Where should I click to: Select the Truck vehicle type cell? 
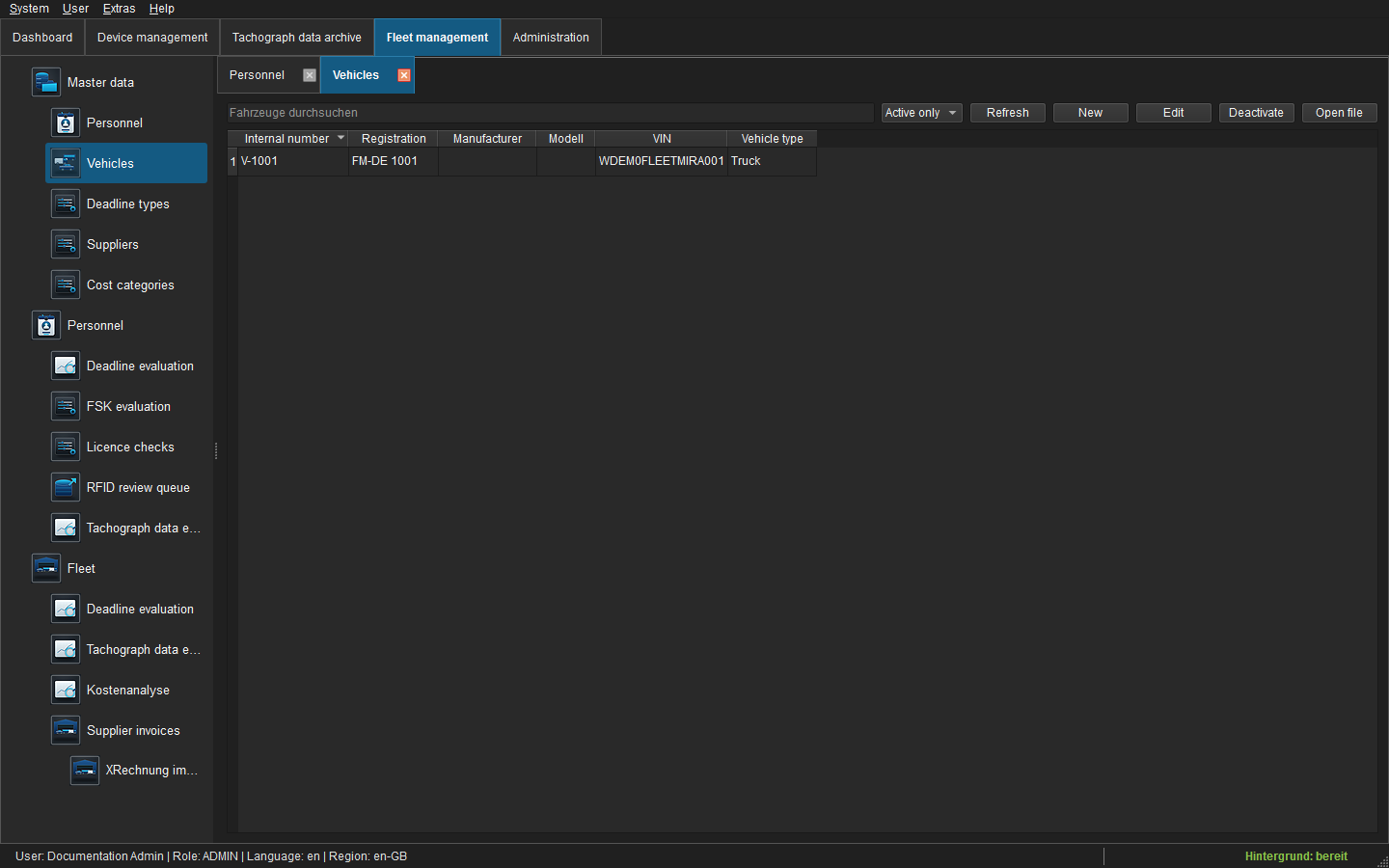[x=772, y=161]
